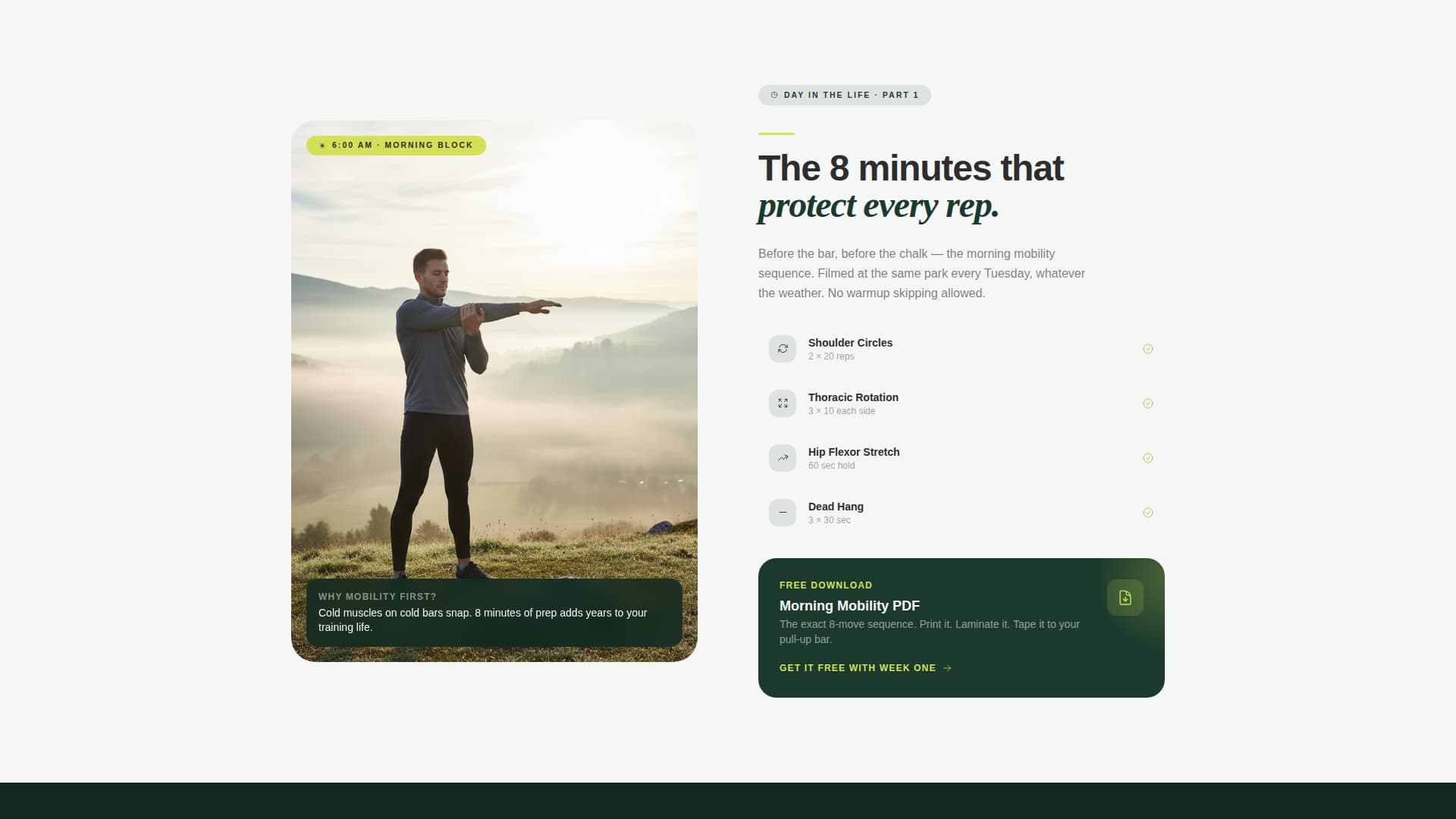Click the Dead Hang minus icon
1456x819 pixels.
click(x=782, y=513)
